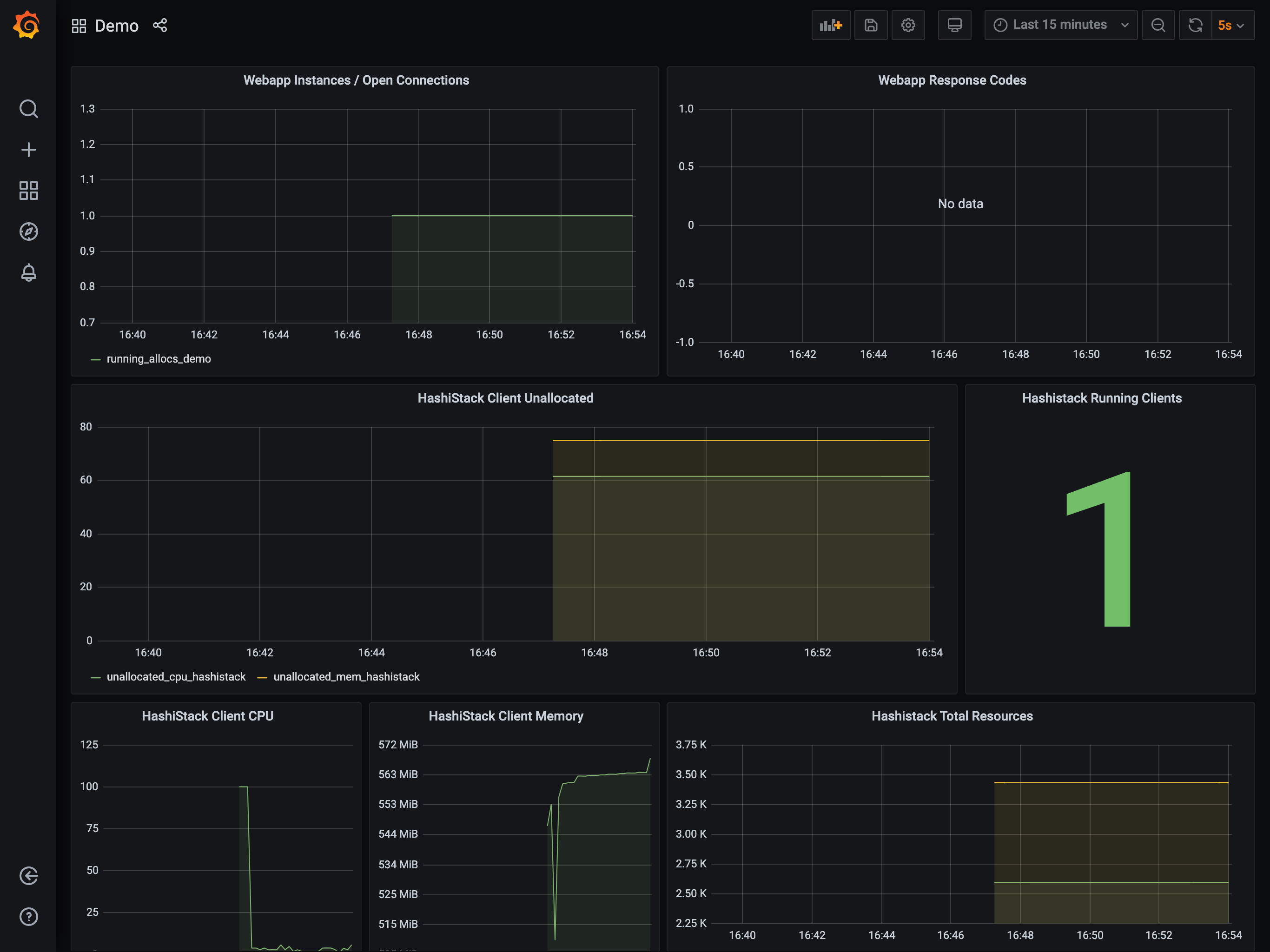Toggle the unallocated_cpu_hashistack legend series
This screenshot has width=1270, height=952.
pyautogui.click(x=176, y=677)
